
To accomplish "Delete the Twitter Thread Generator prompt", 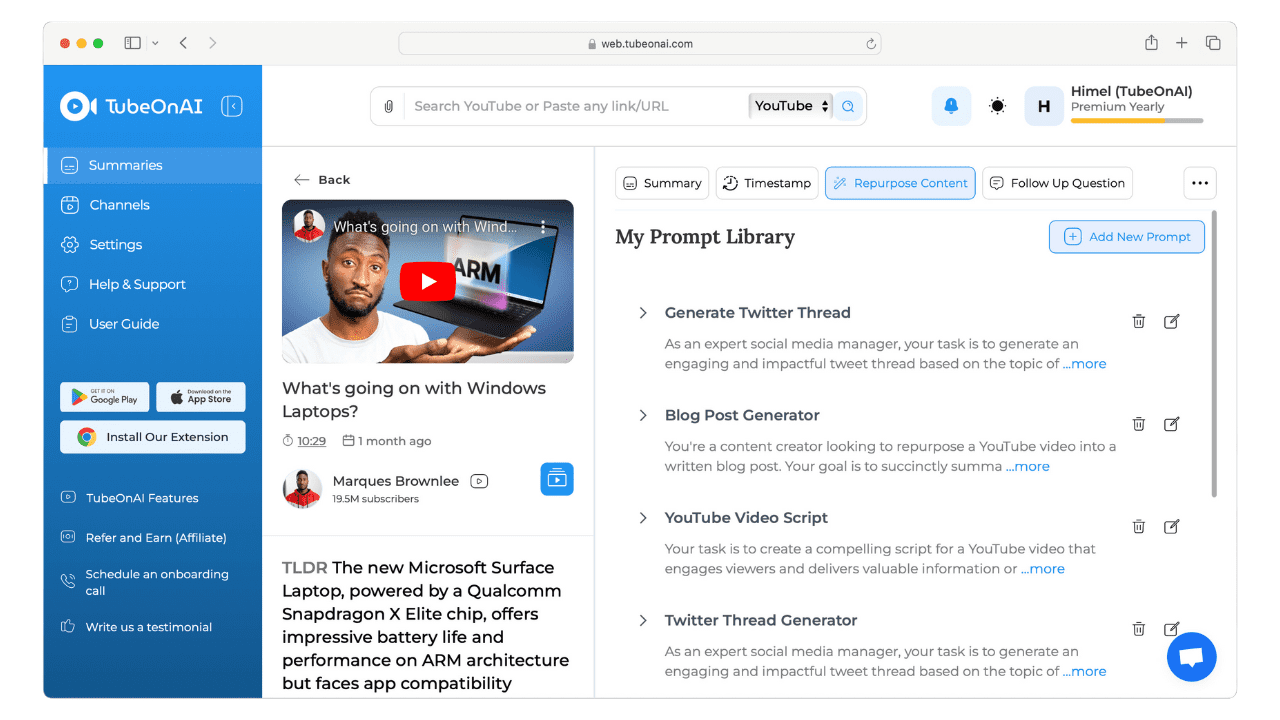I will (x=1138, y=629).
